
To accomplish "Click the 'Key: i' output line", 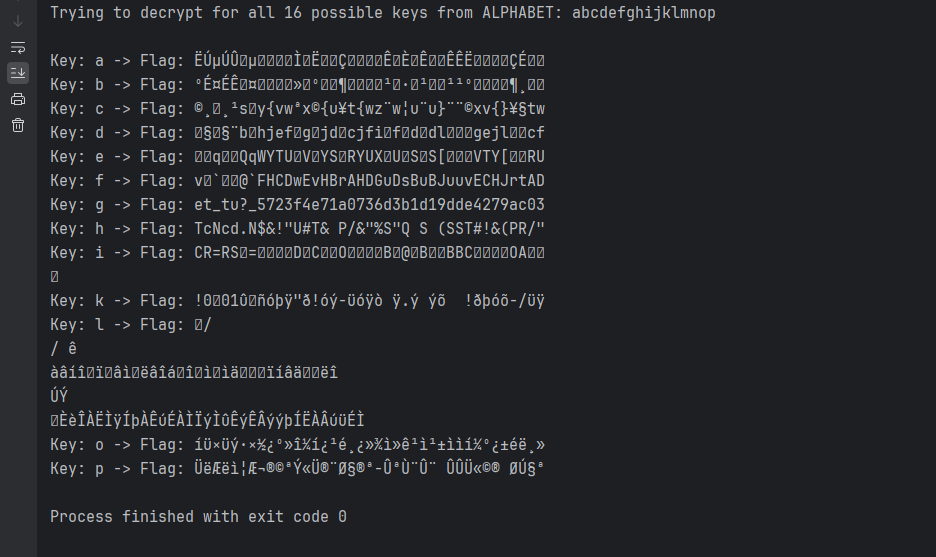I will [297, 253].
